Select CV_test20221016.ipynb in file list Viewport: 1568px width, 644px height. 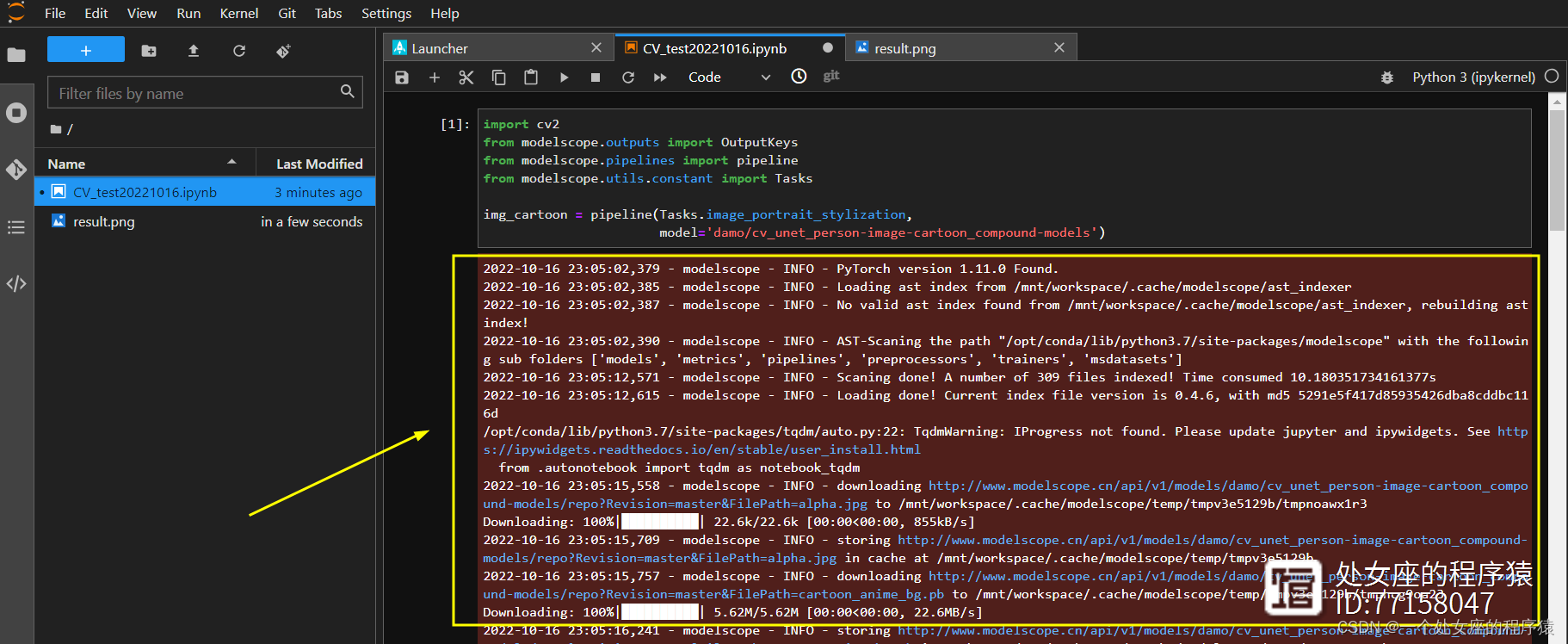(x=205, y=192)
